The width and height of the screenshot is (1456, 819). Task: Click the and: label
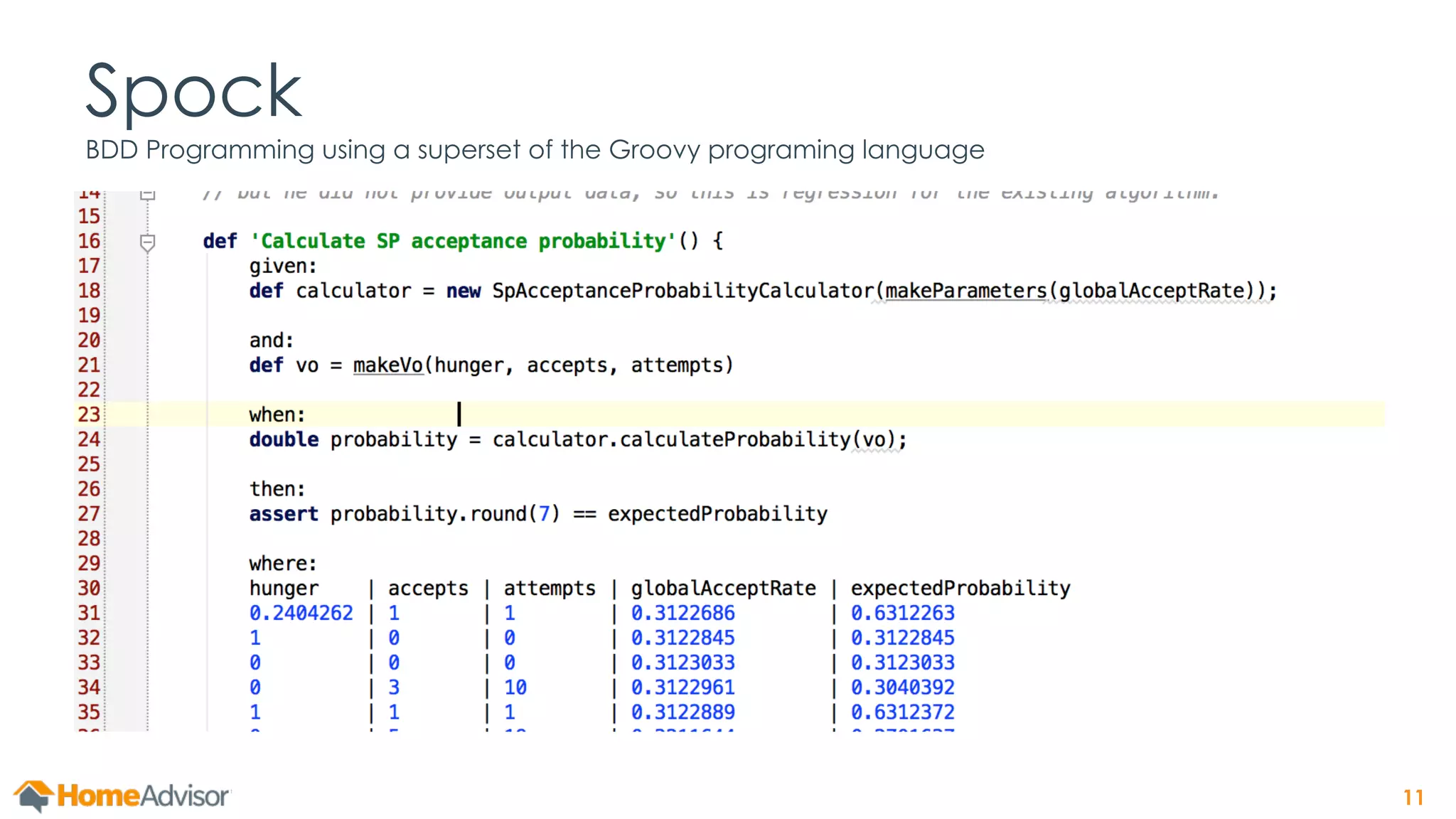tap(271, 341)
